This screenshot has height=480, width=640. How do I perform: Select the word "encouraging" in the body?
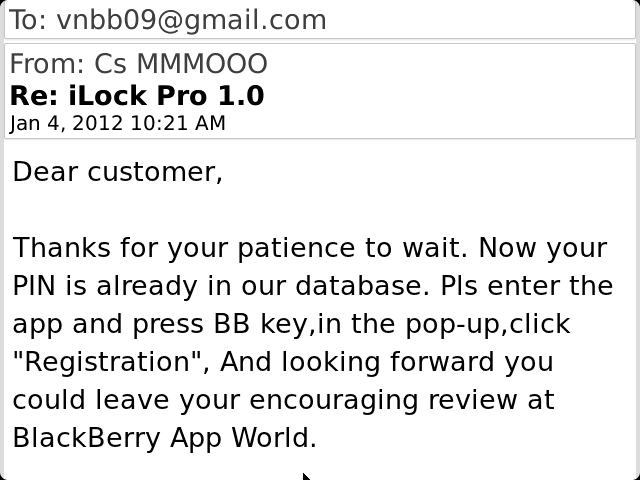point(333,400)
